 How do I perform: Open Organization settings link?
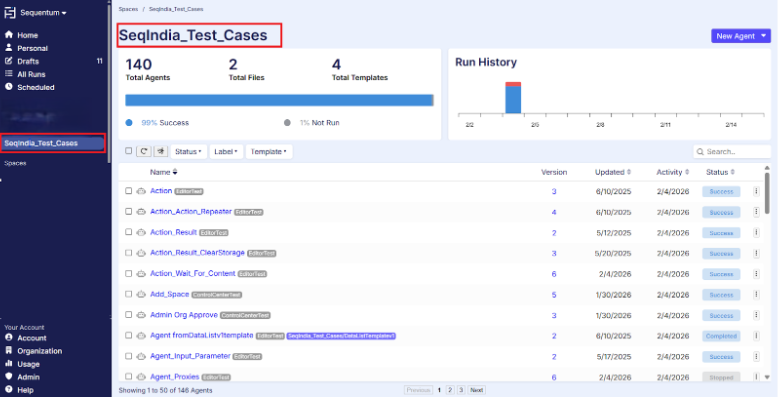tap(40, 351)
